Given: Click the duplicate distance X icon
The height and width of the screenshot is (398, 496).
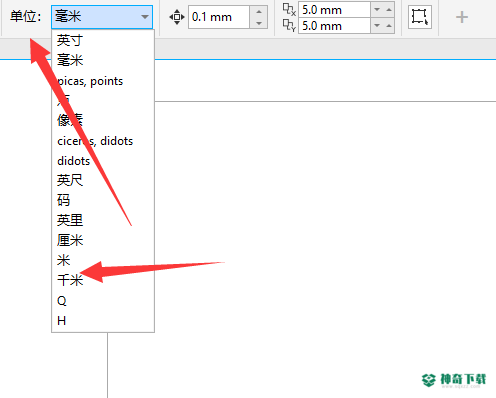Looking at the screenshot, I should [x=289, y=9].
